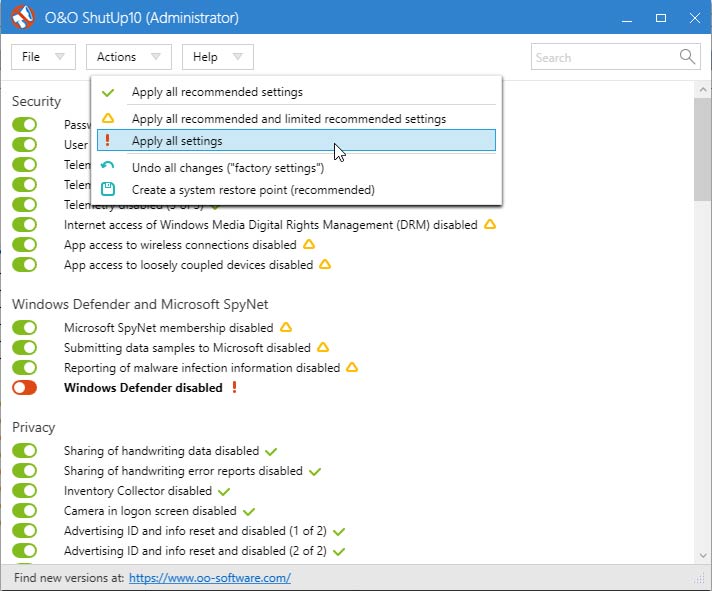The height and width of the screenshot is (591, 712).
Task: Select Apply all recommended settings
Action: click(x=296, y=92)
